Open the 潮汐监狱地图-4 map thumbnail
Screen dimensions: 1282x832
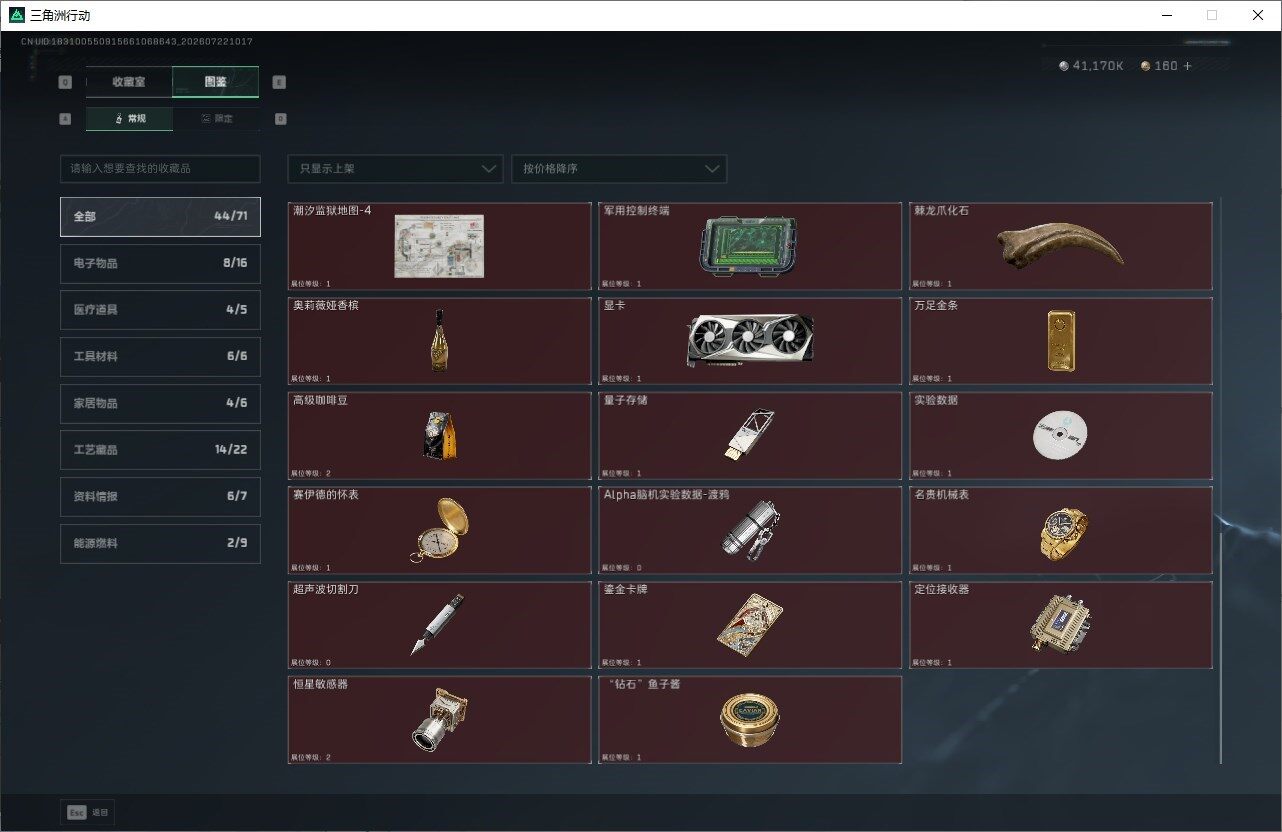(439, 246)
